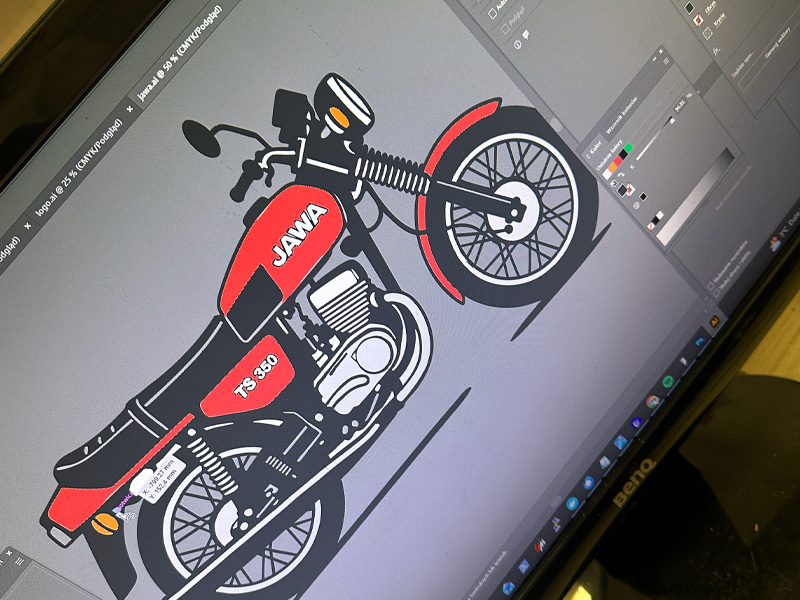Image resolution: width=800 pixels, height=600 pixels.
Task: Enable the 'Skaluj obrysy i efekty' checkbox
Action: tap(716, 293)
